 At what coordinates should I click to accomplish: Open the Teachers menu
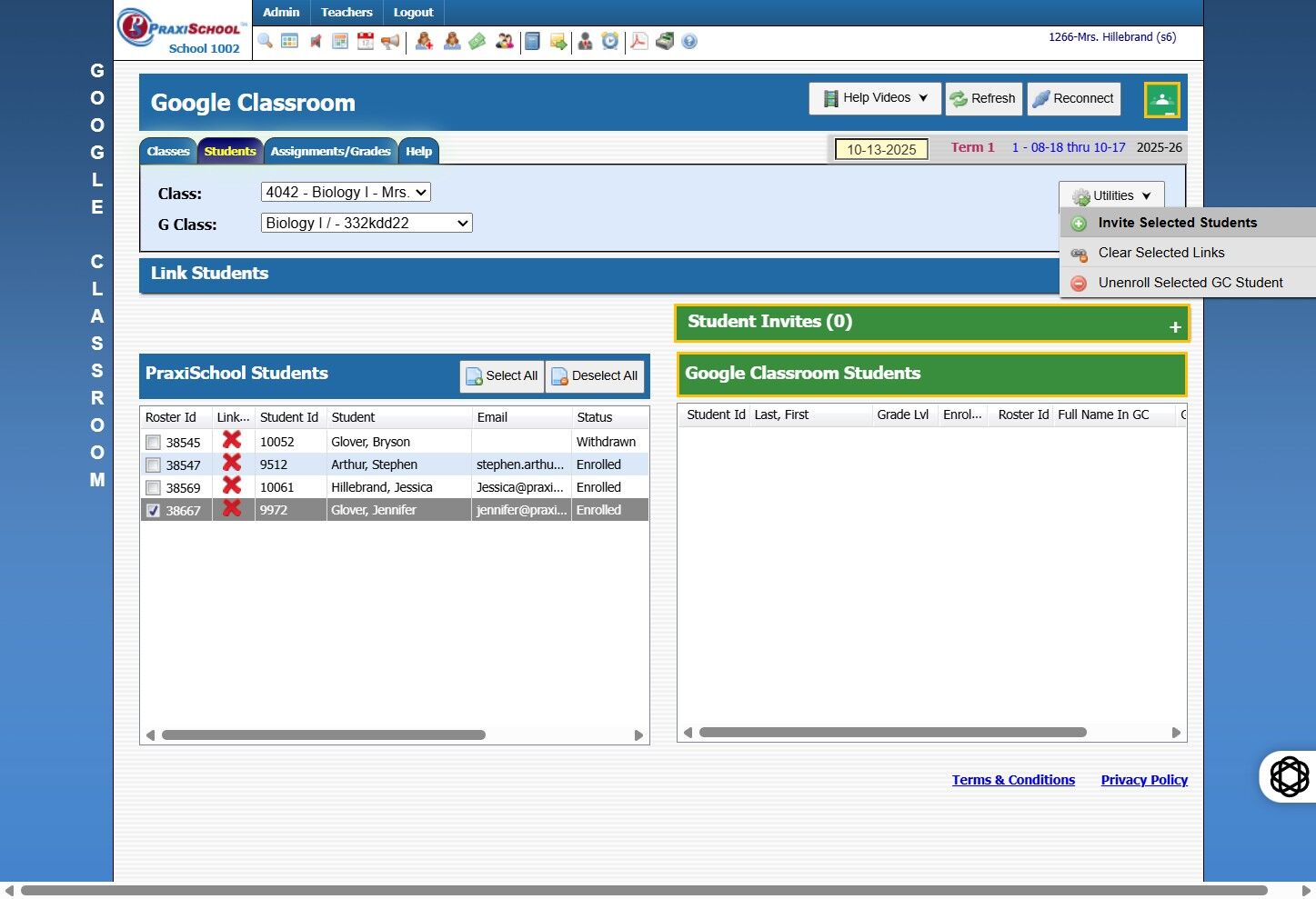click(347, 13)
